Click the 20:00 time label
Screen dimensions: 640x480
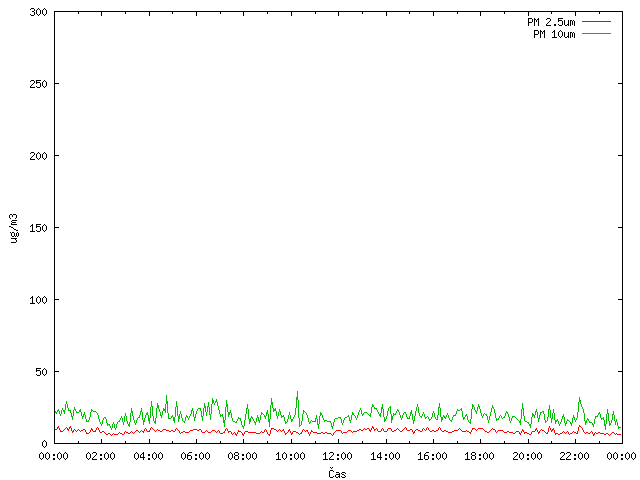pyautogui.click(x=527, y=456)
